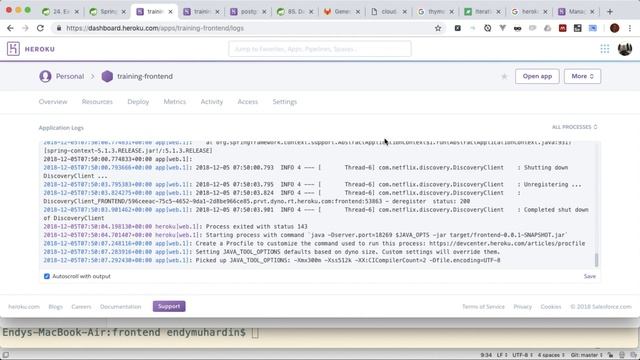Open the Documentation footer link
This screenshot has height=360, width=640.
(120, 307)
